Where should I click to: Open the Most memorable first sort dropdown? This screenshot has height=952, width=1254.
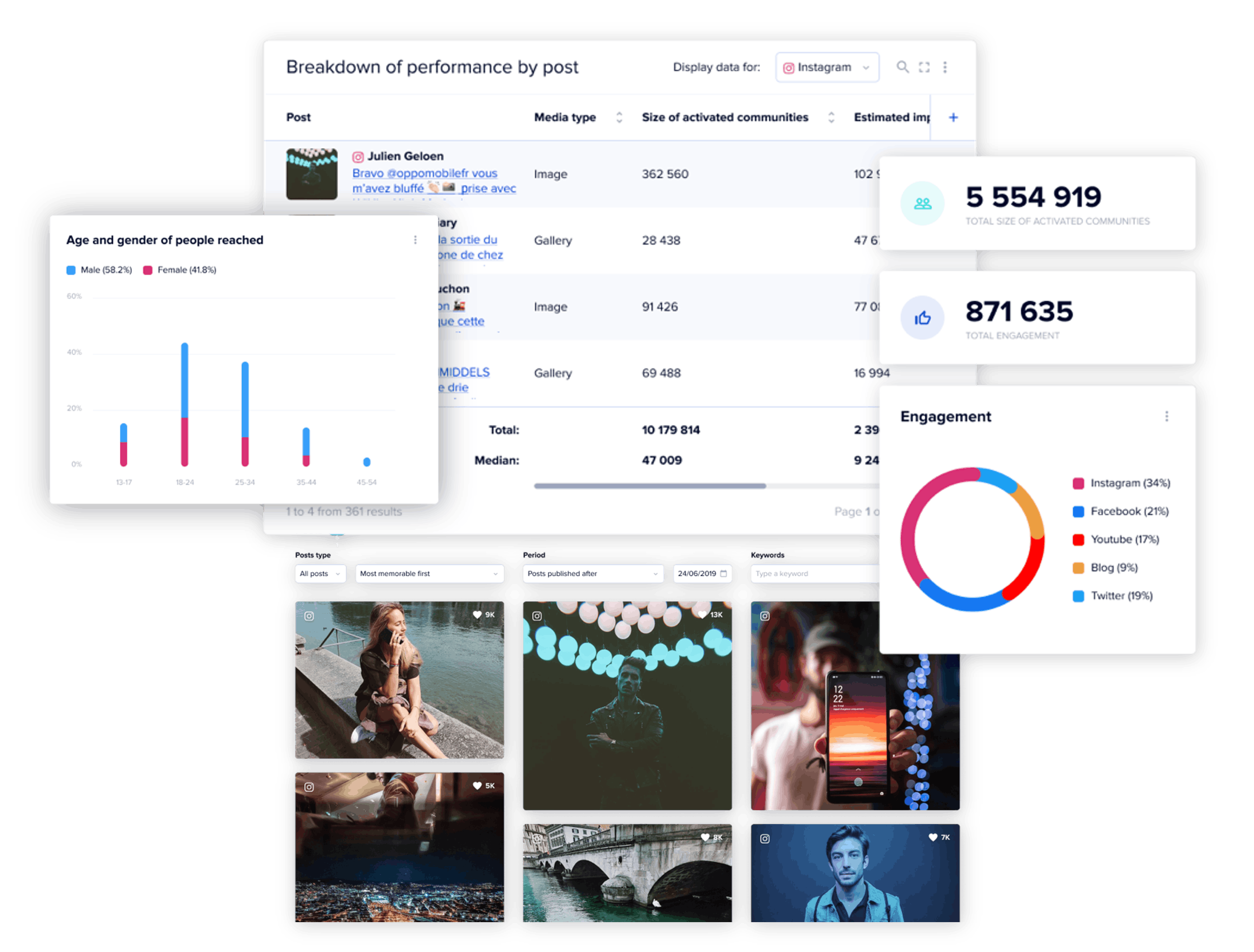(x=429, y=574)
